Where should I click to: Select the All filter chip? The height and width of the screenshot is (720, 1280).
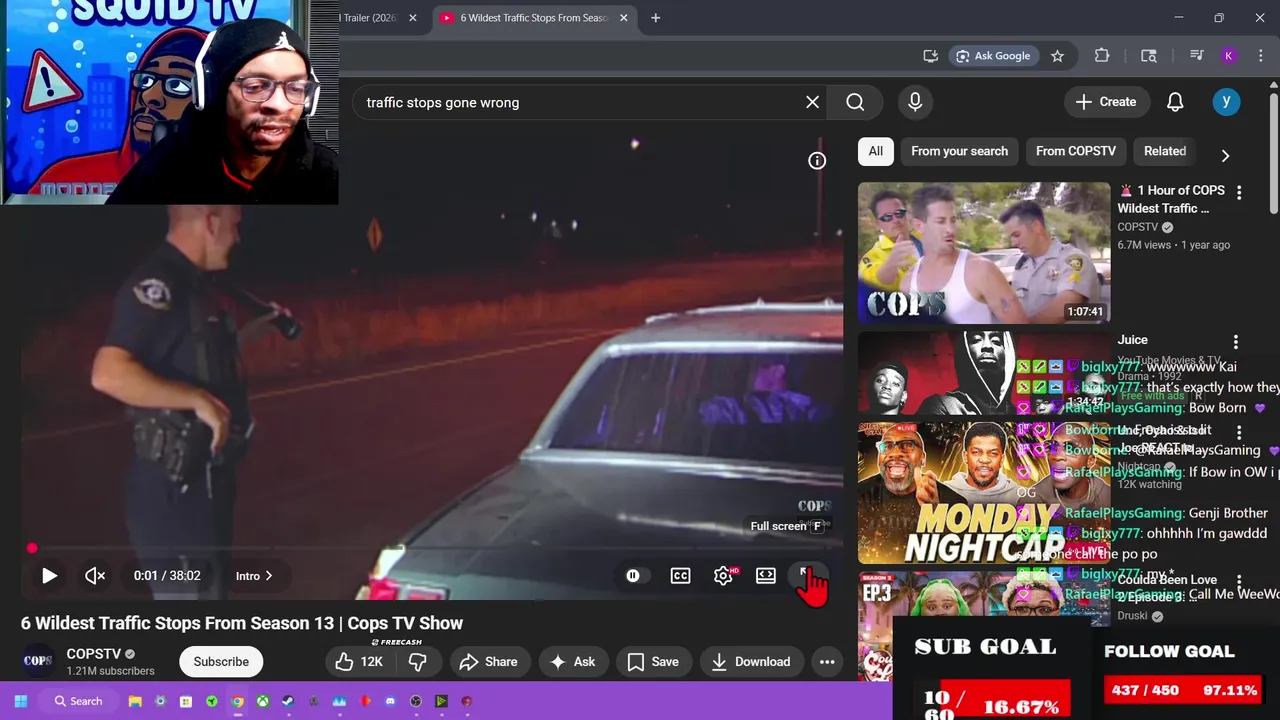(875, 151)
